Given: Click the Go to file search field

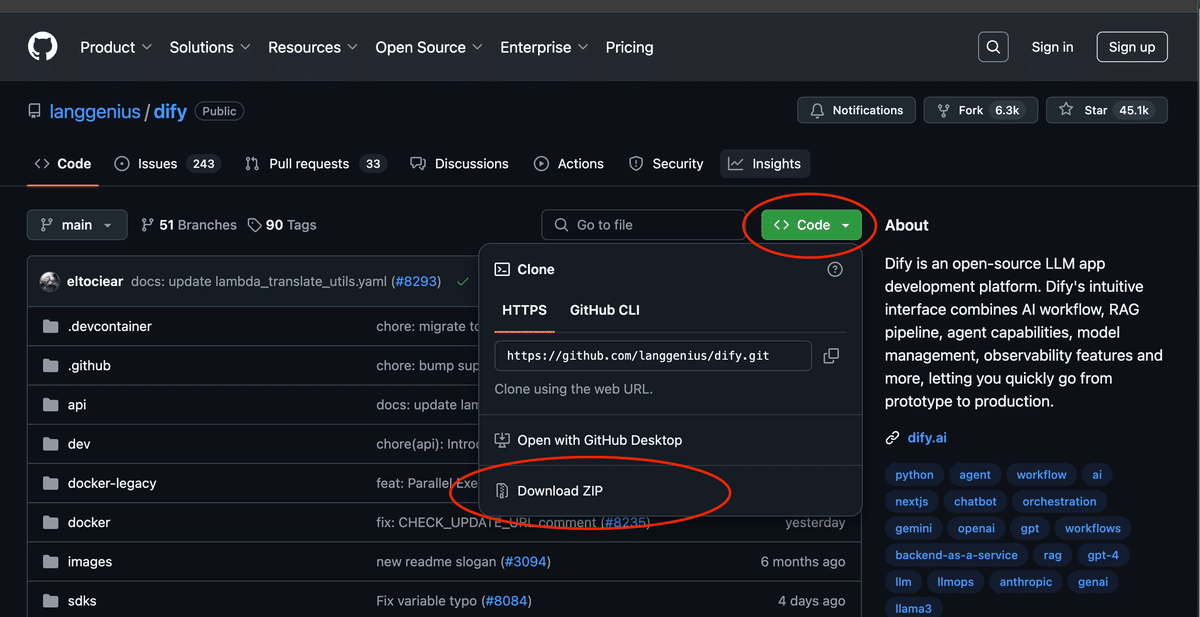Looking at the screenshot, I should click(643, 225).
